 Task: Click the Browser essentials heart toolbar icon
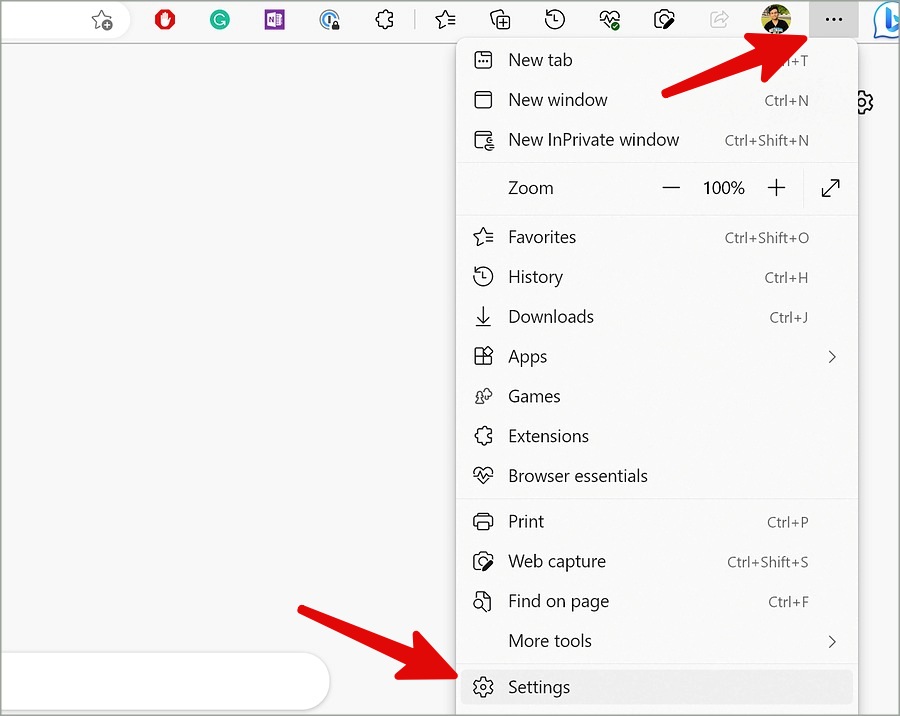click(610, 20)
